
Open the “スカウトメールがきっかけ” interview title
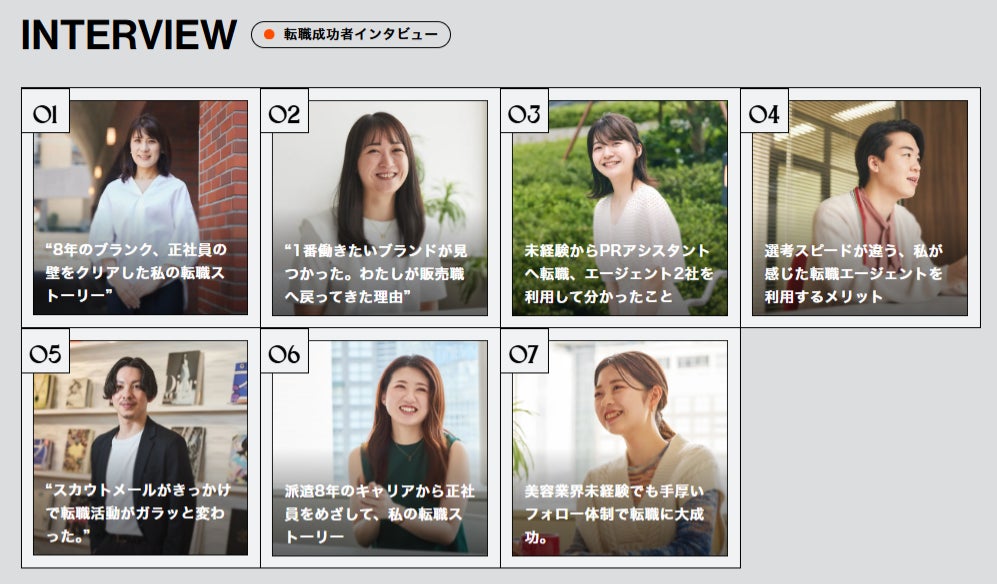point(138,513)
